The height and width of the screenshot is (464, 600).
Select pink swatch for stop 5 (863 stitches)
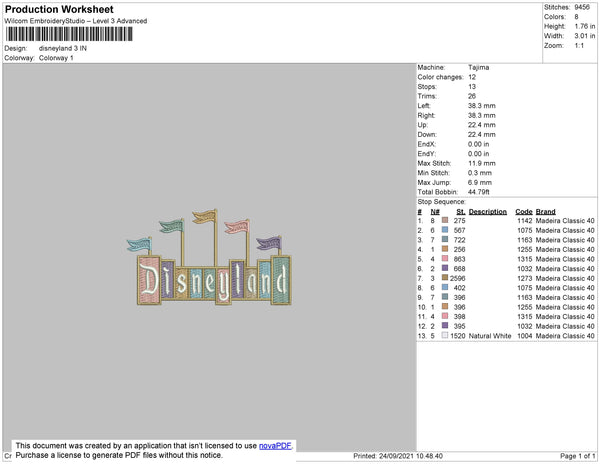pos(445,259)
